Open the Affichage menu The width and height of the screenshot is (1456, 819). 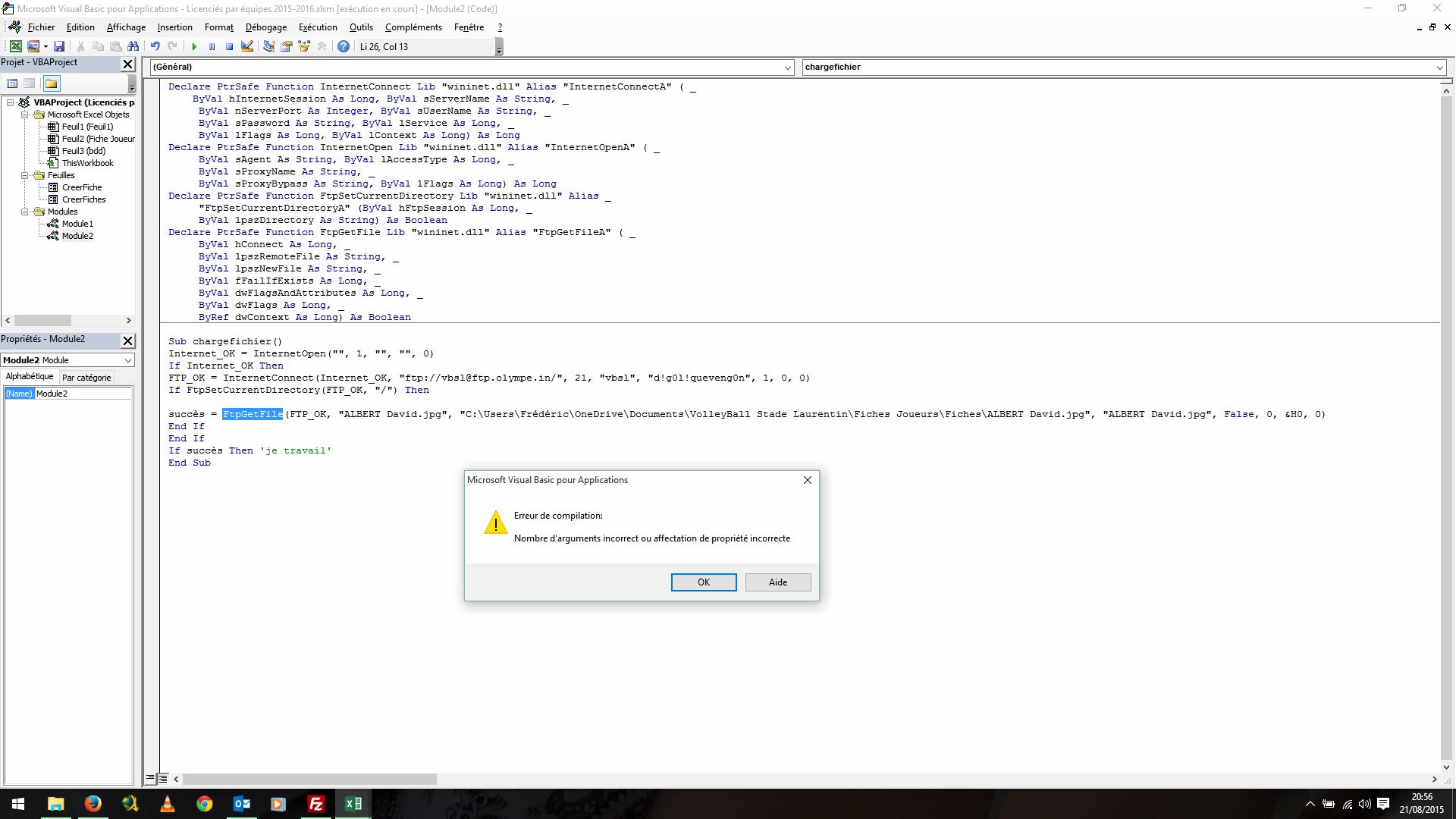click(126, 27)
